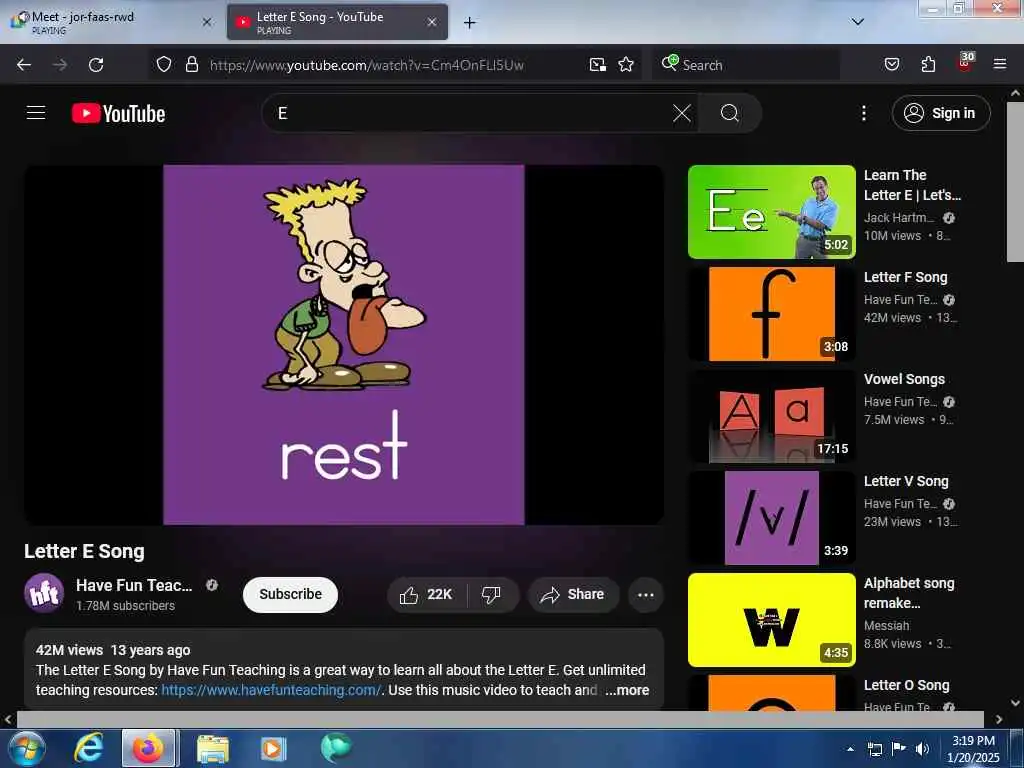1024x768 pixels.
Task: Open more actions ellipsis under video
Action: click(646, 594)
